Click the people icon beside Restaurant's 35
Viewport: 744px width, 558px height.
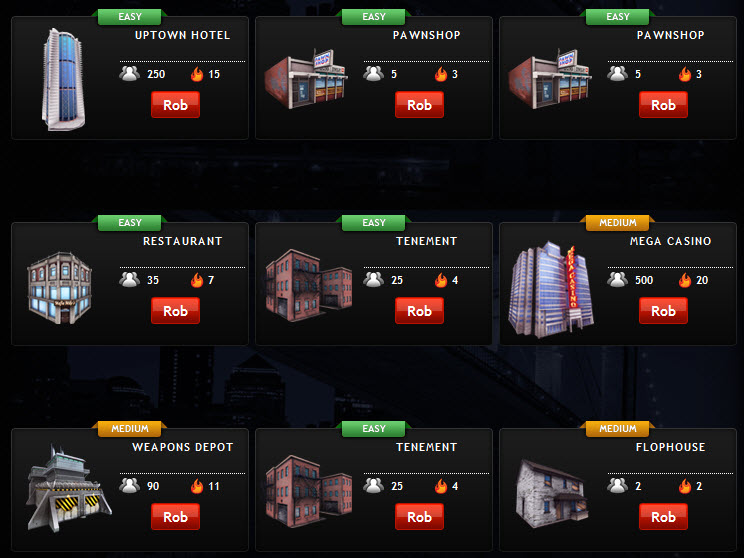pyautogui.click(x=130, y=279)
